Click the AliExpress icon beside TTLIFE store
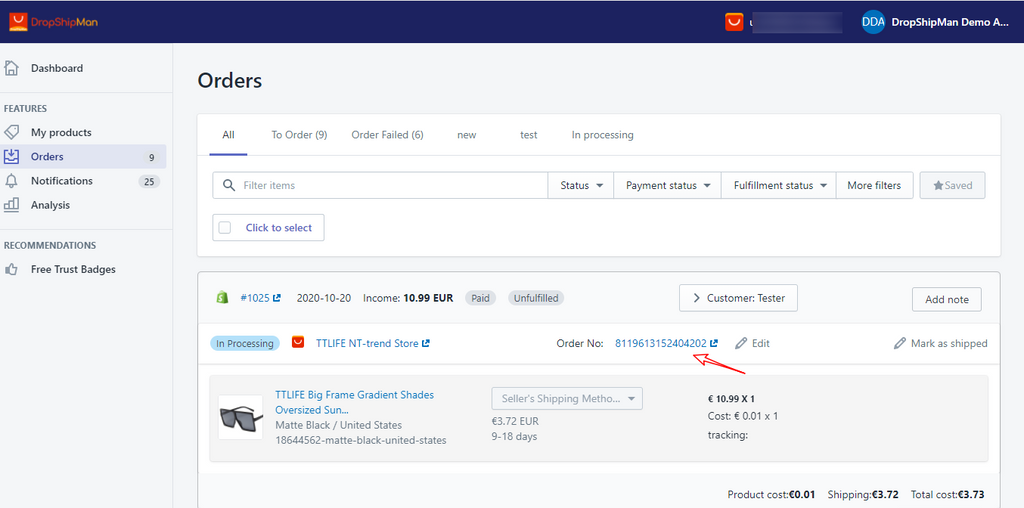The width and height of the screenshot is (1024, 508). coord(298,343)
